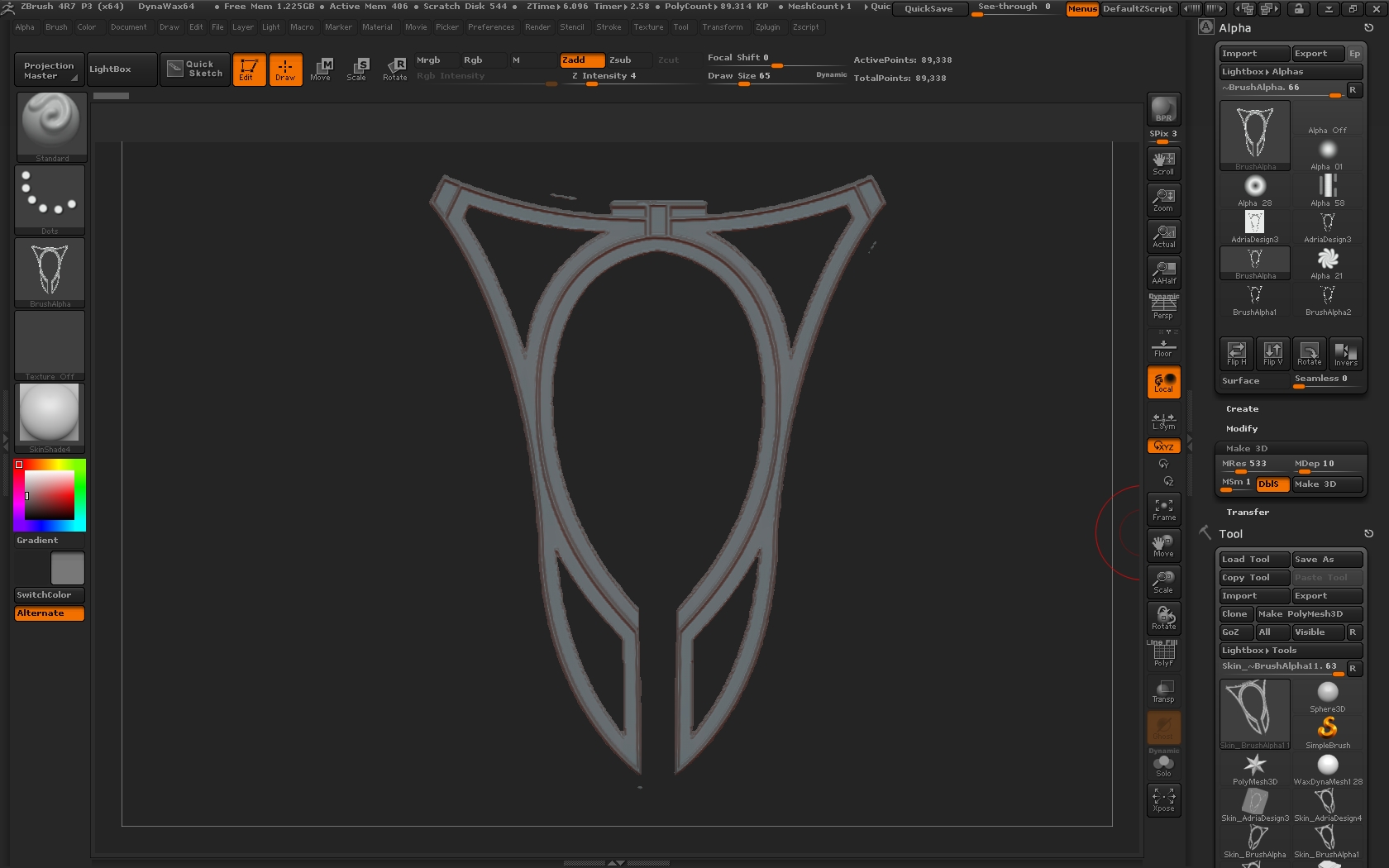Click the BPR render icon
Image resolution: width=1389 pixels, height=868 pixels.
1163,109
